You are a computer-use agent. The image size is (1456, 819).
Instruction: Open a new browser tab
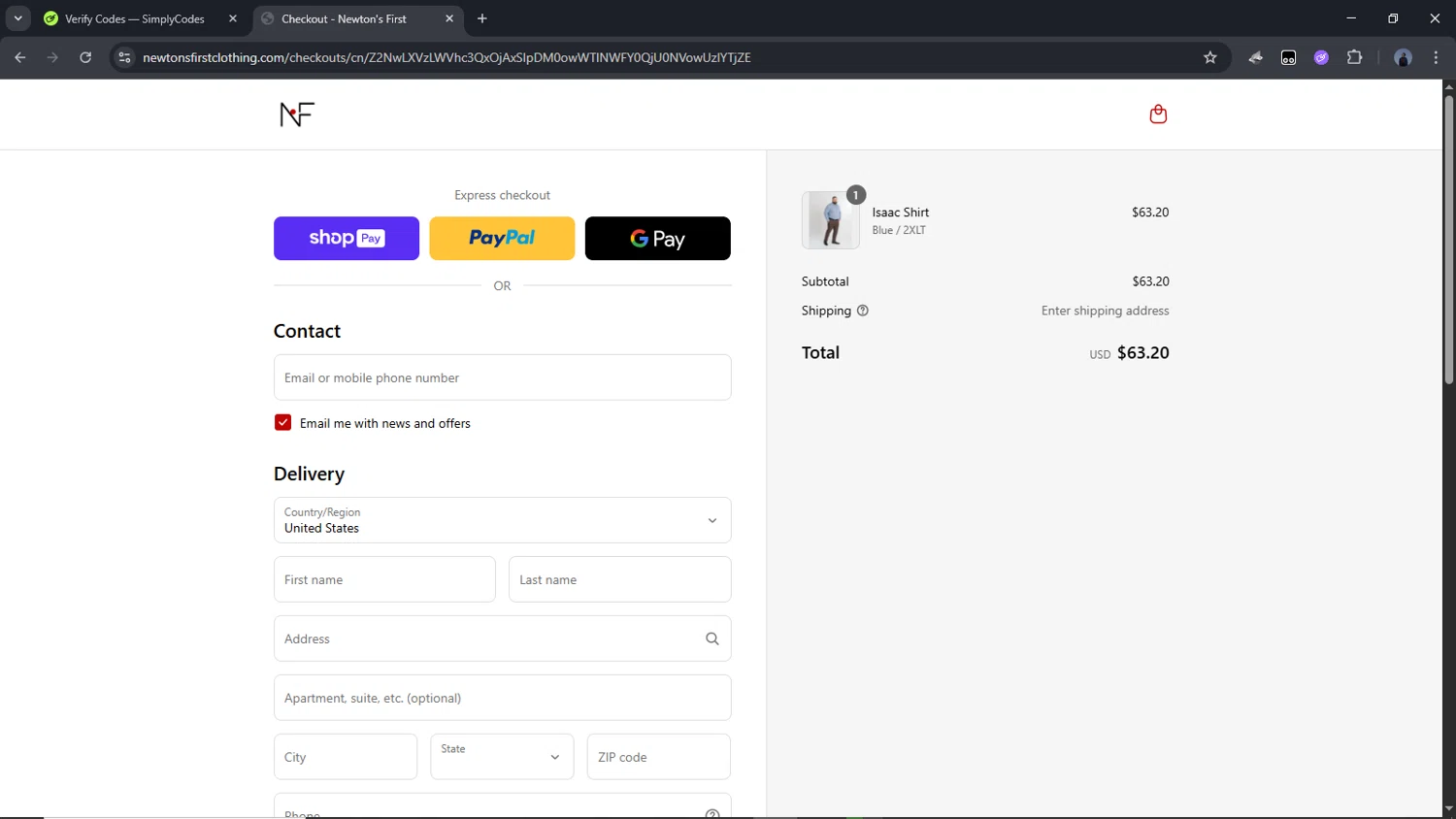[x=482, y=18]
